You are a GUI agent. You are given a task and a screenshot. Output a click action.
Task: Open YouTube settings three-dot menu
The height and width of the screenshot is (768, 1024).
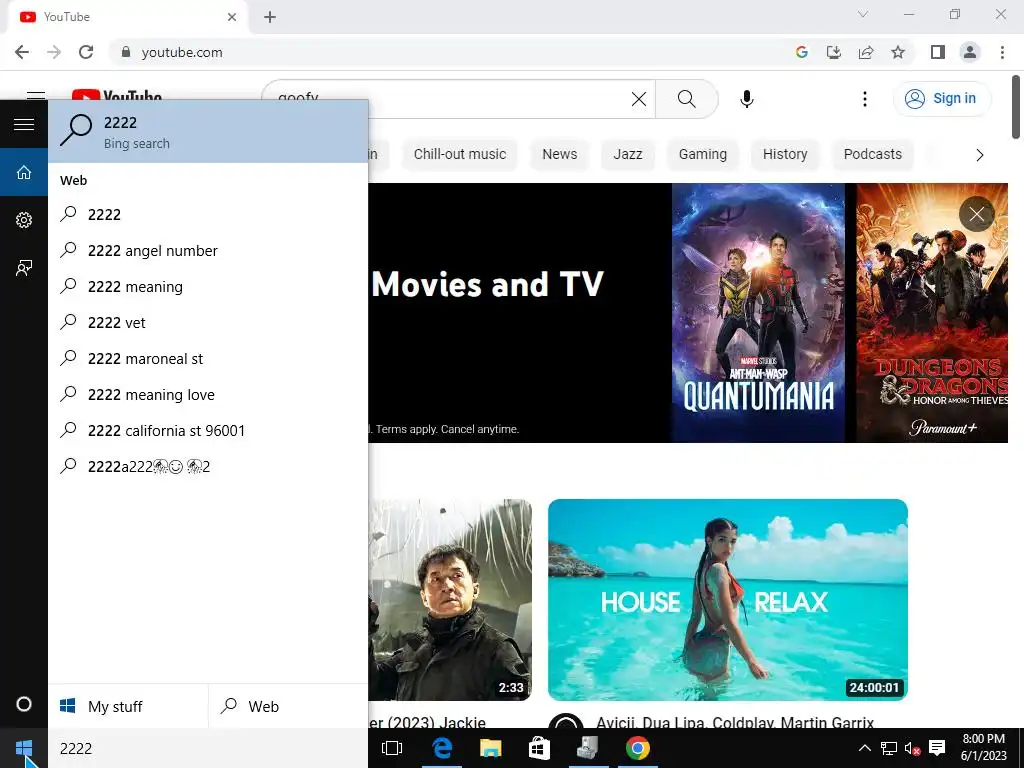click(865, 99)
